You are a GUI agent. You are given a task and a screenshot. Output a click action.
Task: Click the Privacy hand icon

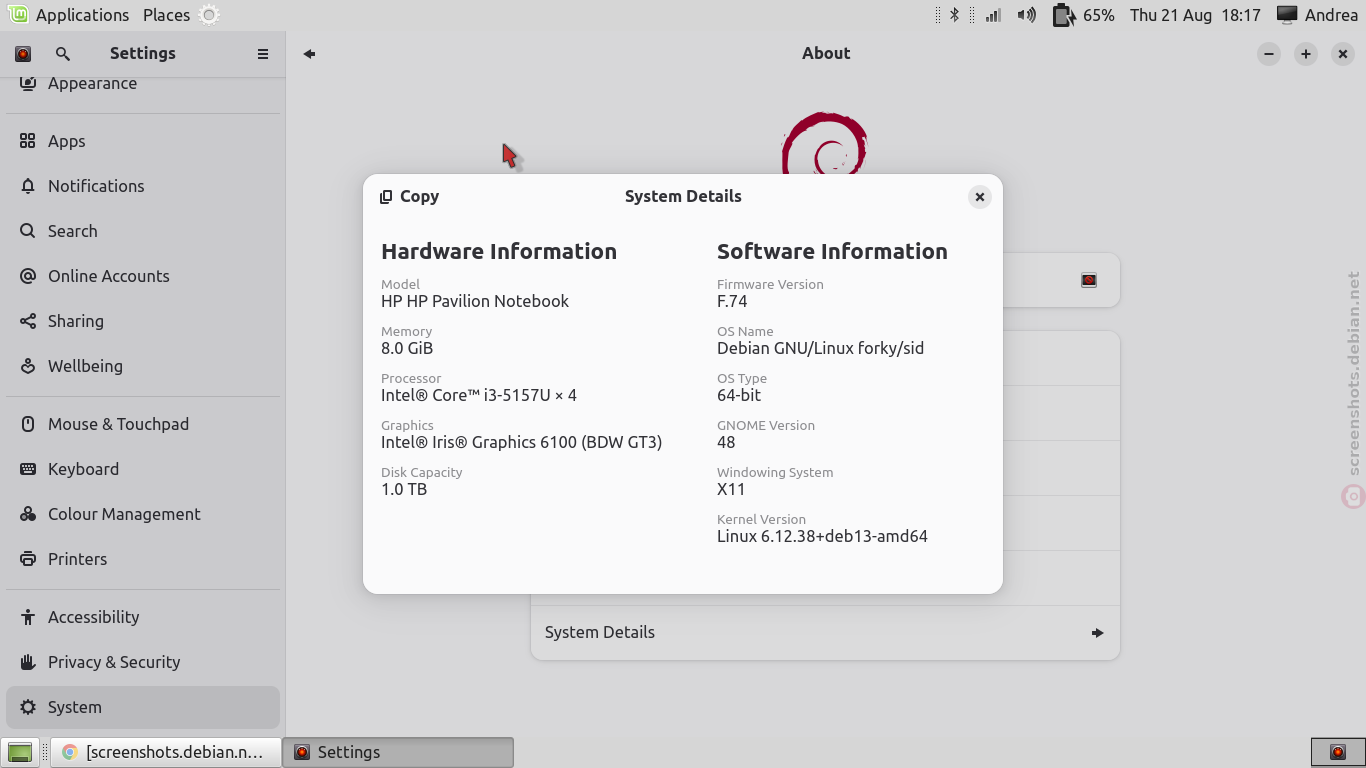click(x=28, y=662)
